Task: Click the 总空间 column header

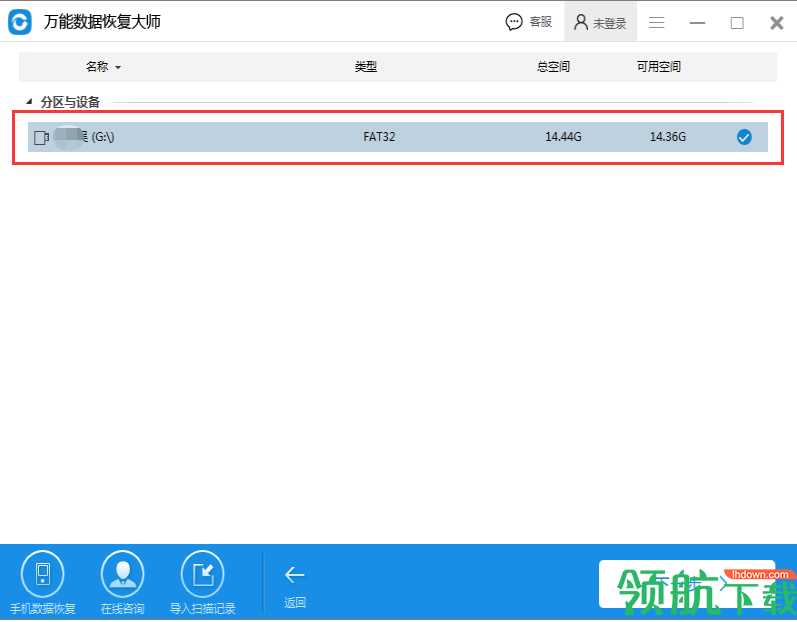Action: [553, 67]
